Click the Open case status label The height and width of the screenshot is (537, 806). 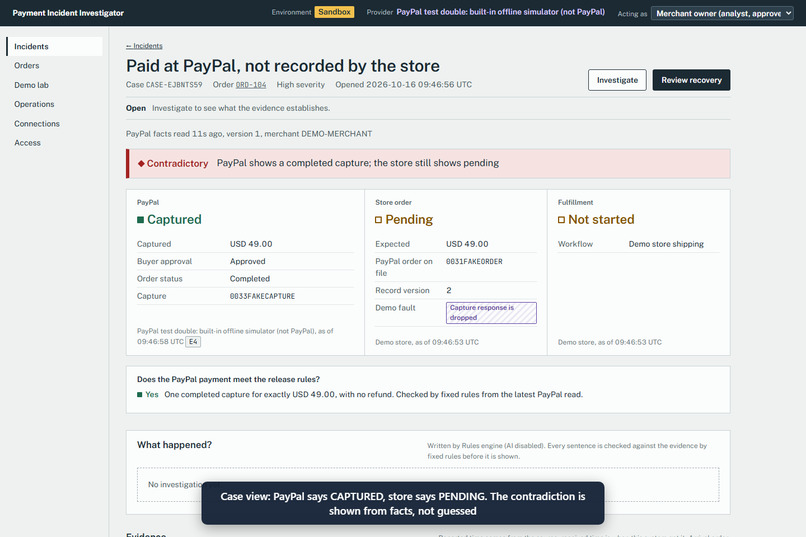136,108
